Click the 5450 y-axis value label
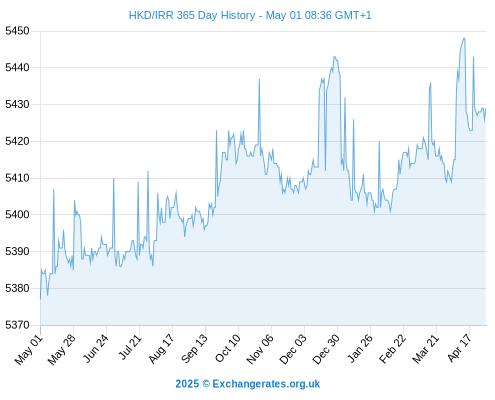The image size is (495, 400). pos(17,31)
